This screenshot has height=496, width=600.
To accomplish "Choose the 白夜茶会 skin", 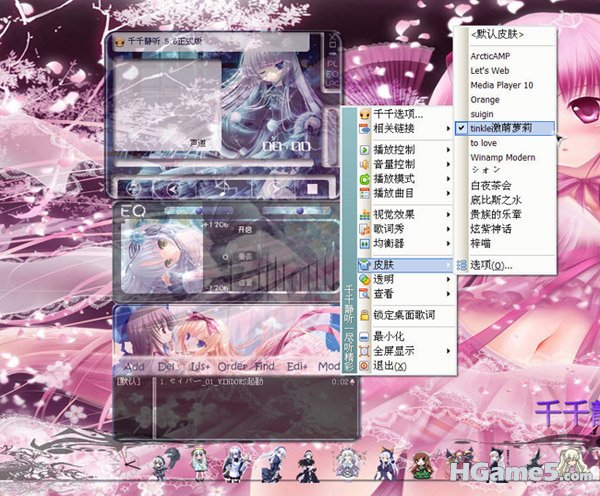I will tap(491, 186).
